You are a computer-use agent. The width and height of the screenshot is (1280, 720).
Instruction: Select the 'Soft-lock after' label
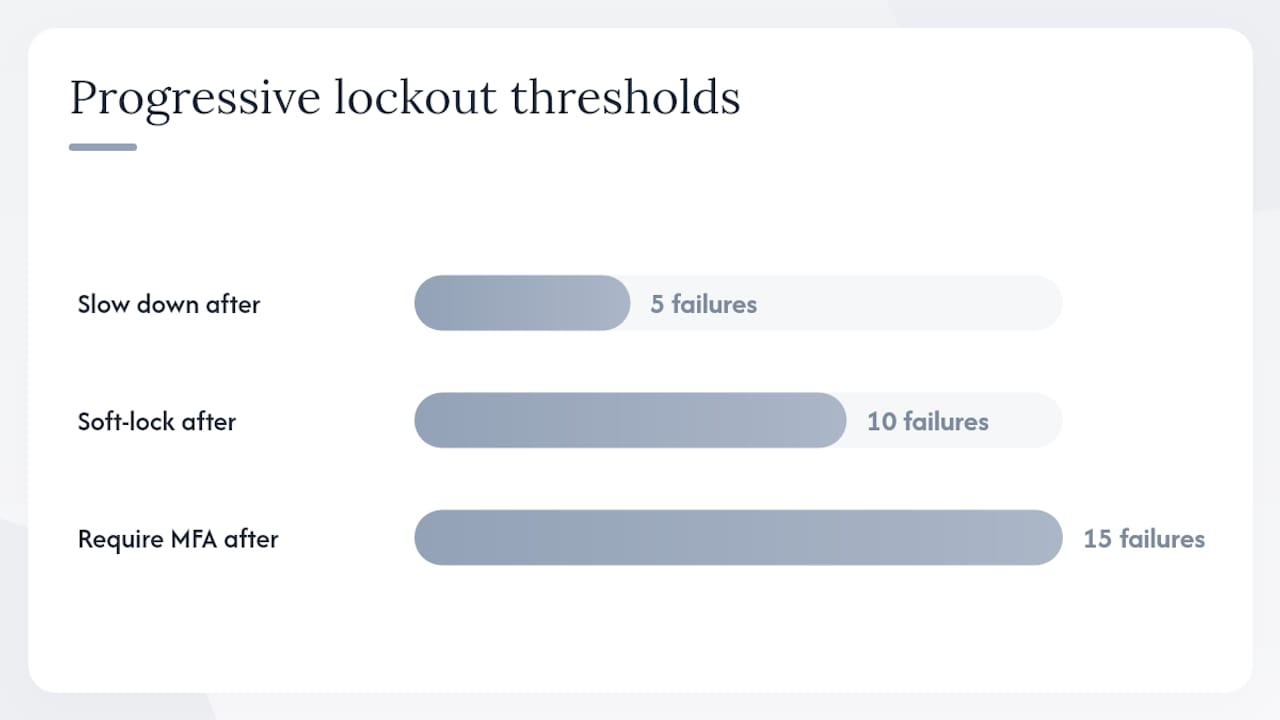point(157,421)
